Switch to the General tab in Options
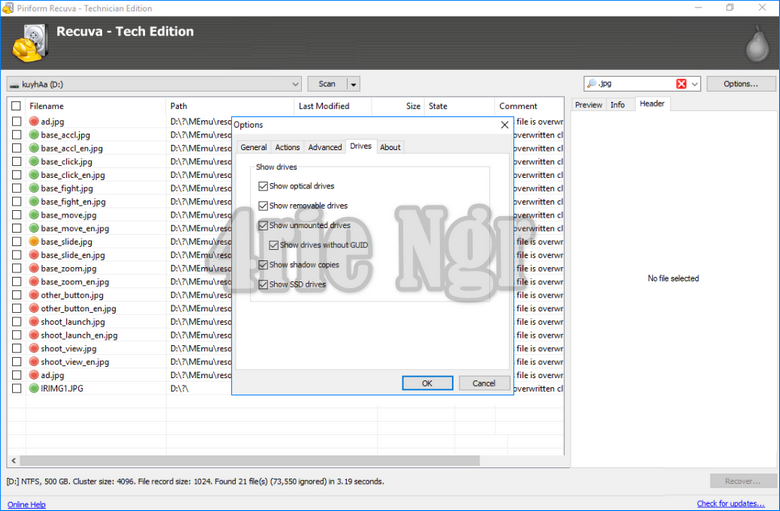Screen dimensions: 780x511 (x=254, y=147)
